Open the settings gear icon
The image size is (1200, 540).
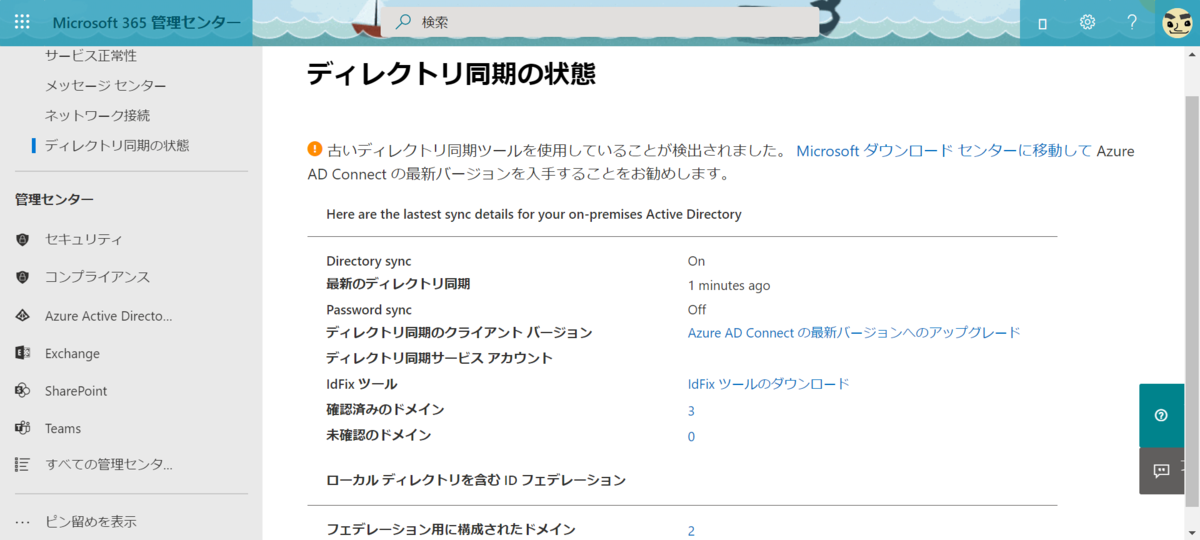tap(1087, 22)
